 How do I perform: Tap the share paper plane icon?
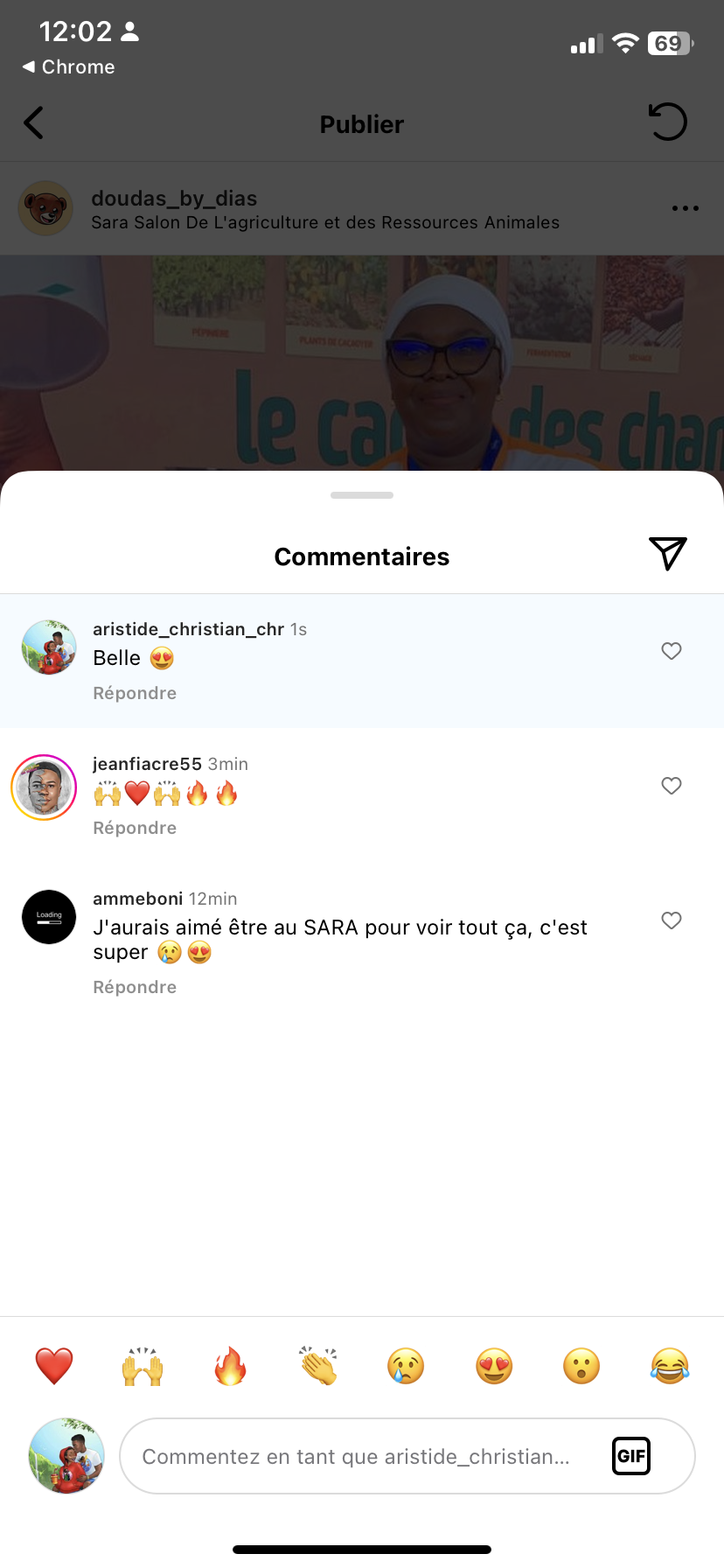click(x=668, y=554)
